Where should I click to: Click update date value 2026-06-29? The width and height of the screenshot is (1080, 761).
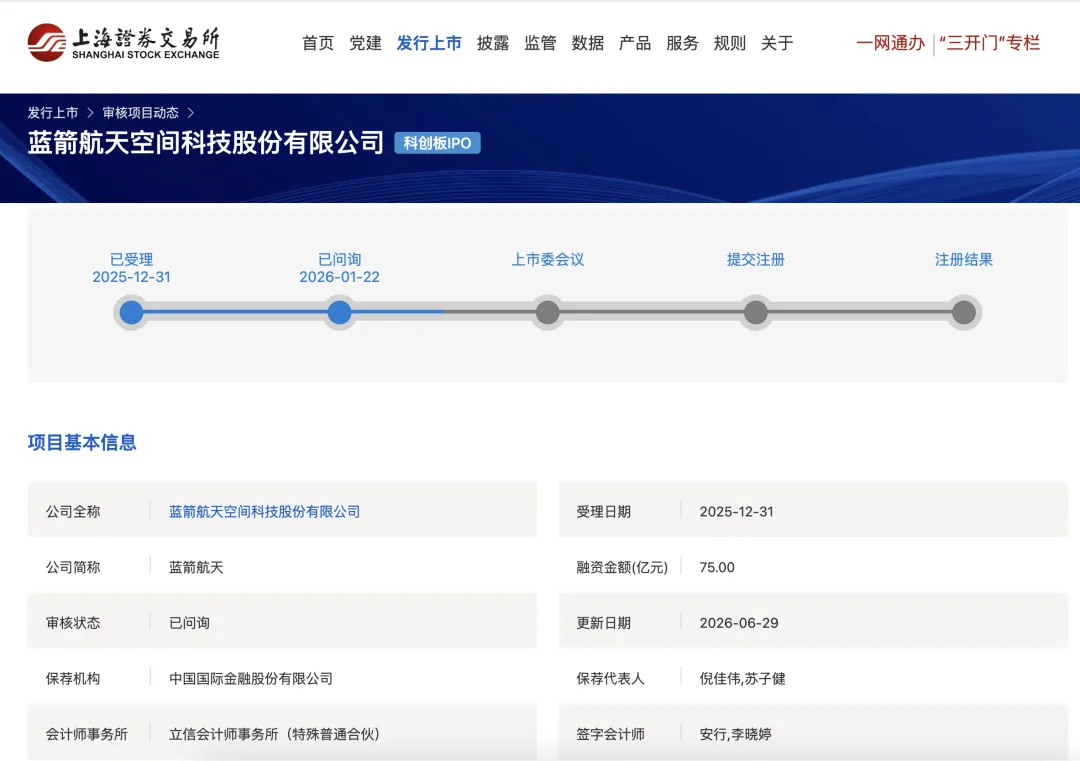[x=739, y=623]
